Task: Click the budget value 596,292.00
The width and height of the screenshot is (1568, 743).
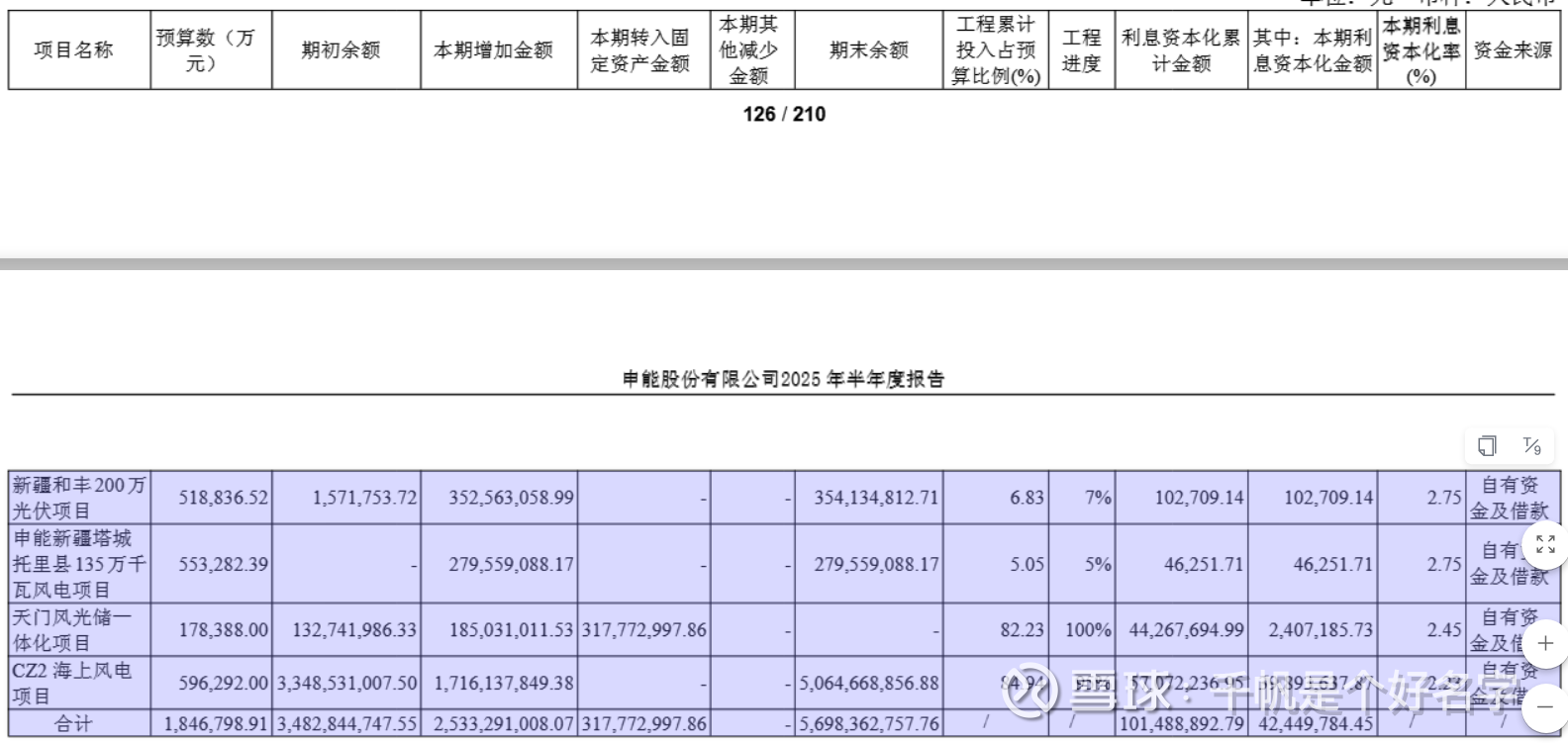Action: coord(223,683)
